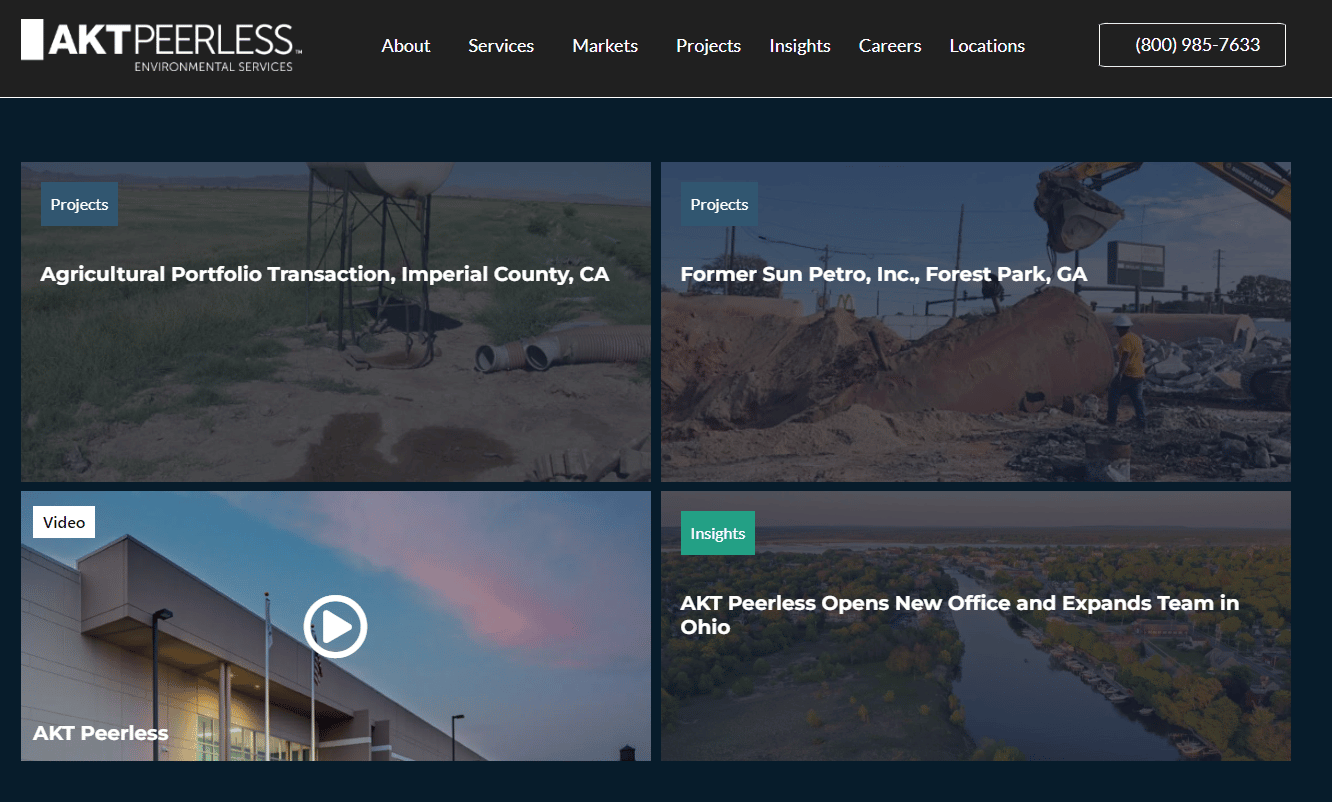The width and height of the screenshot is (1332, 802).
Task: Click the Insights tag on Ohio card
Action: (718, 533)
